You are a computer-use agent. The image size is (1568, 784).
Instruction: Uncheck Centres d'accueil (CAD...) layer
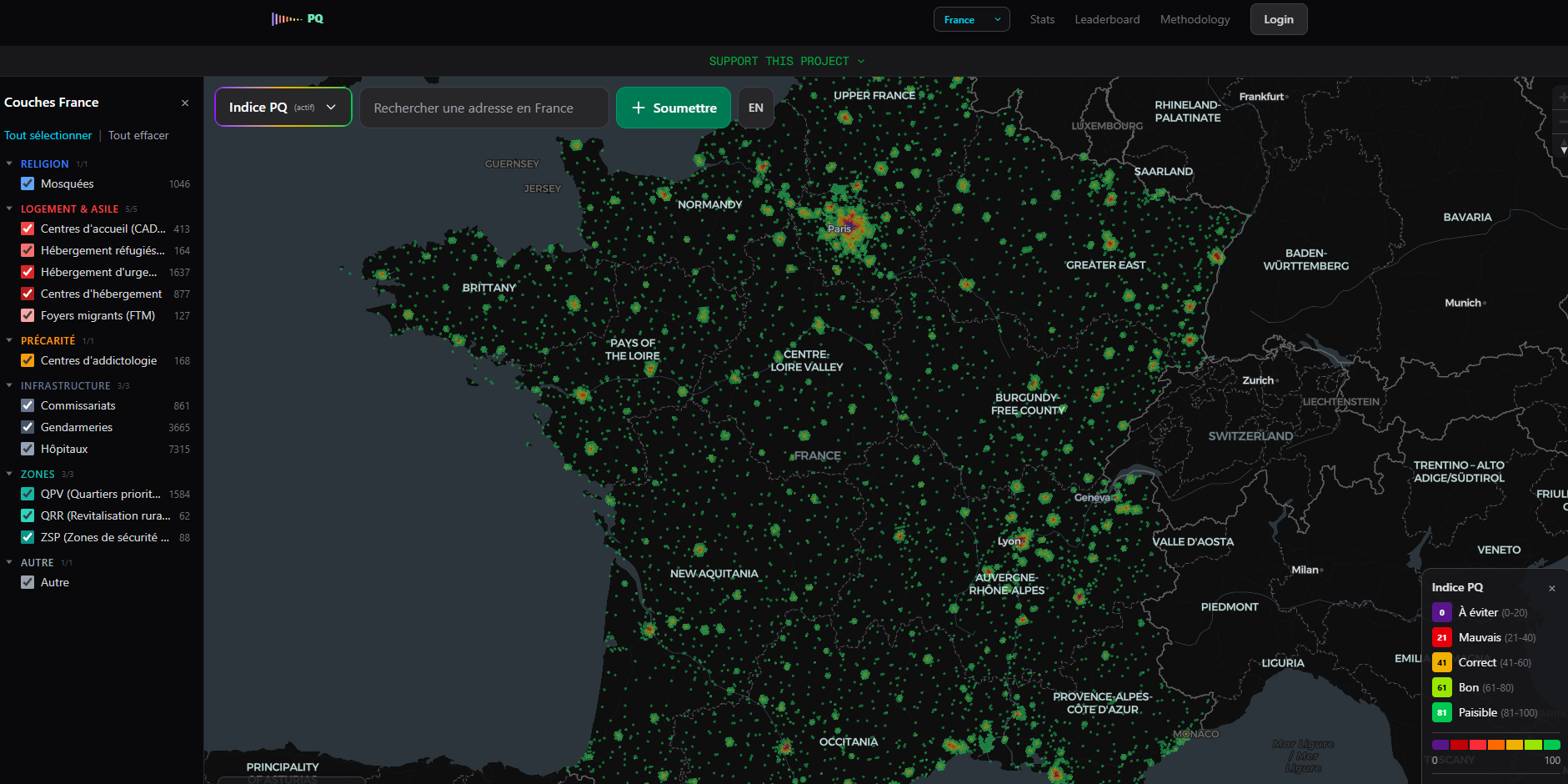28,229
